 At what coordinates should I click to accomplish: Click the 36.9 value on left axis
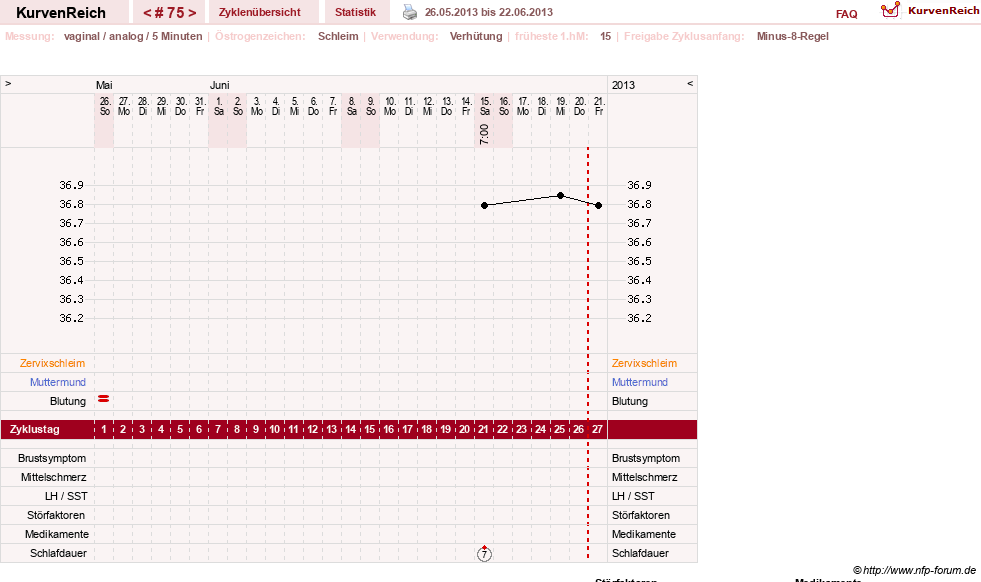[x=71, y=185]
